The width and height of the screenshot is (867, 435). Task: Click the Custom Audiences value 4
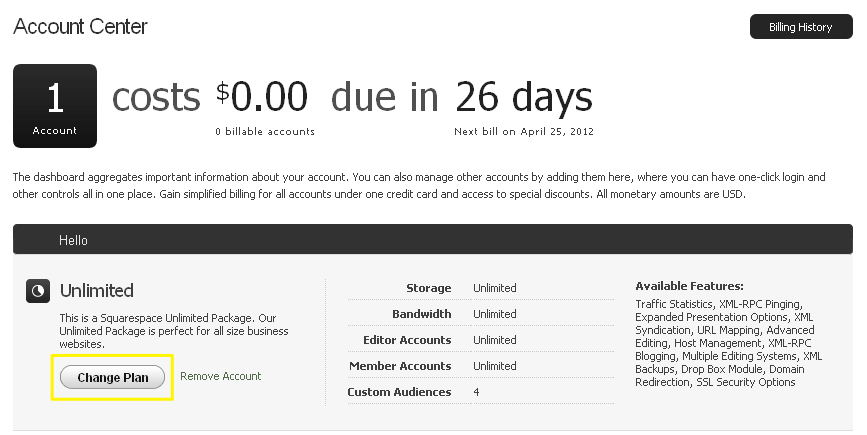476,392
